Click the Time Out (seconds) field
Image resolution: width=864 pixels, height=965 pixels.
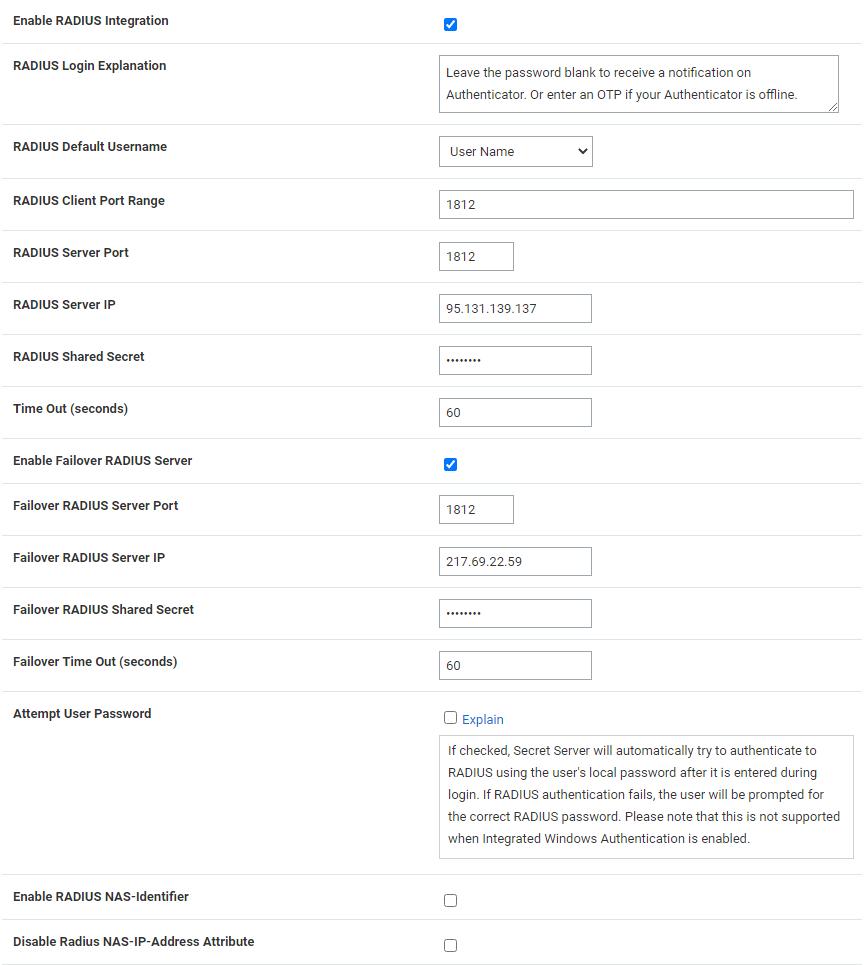[515, 412]
